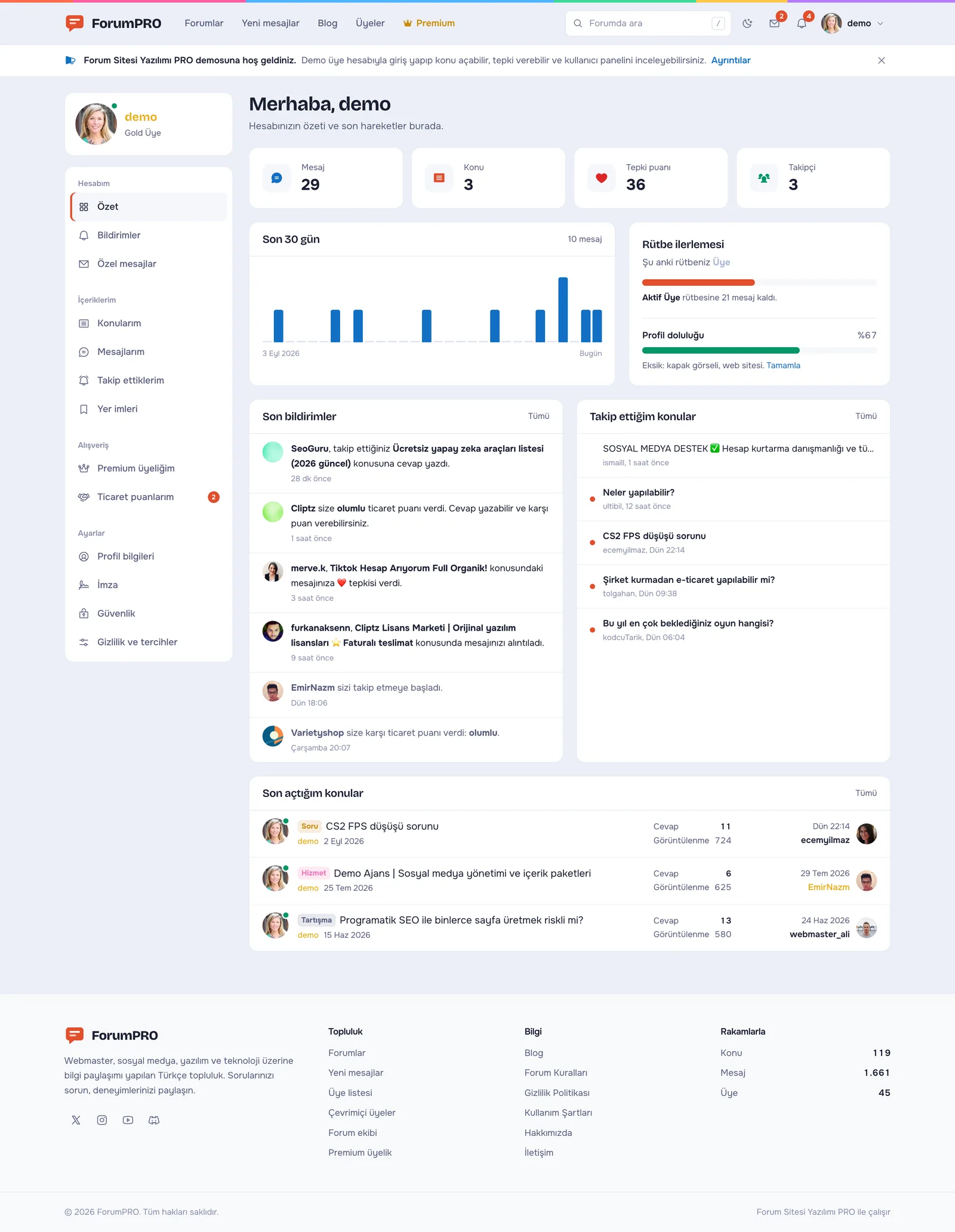
Task: Open Blog in the top navigation
Action: click(328, 23)
